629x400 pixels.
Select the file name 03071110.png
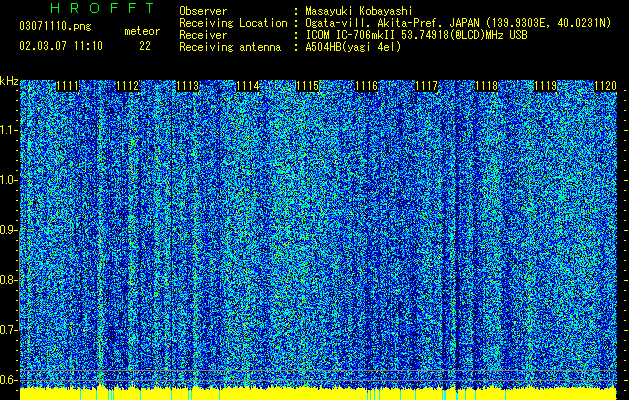click(55, 27)
